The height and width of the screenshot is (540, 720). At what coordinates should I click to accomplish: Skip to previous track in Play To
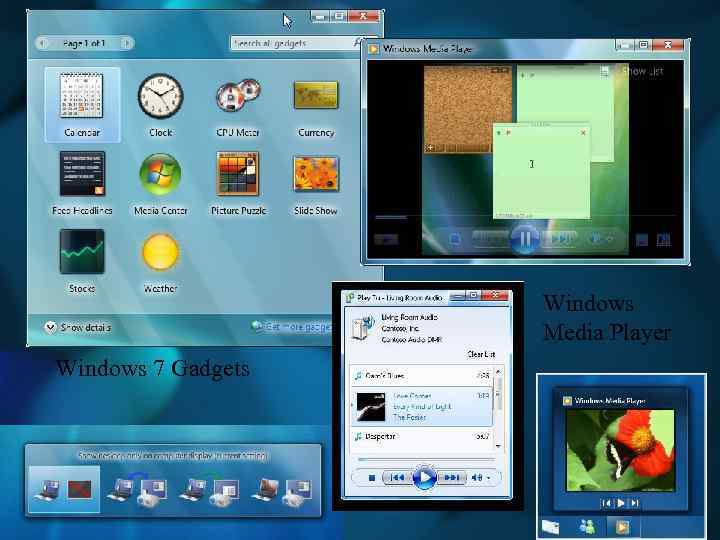tap(397, 478)
